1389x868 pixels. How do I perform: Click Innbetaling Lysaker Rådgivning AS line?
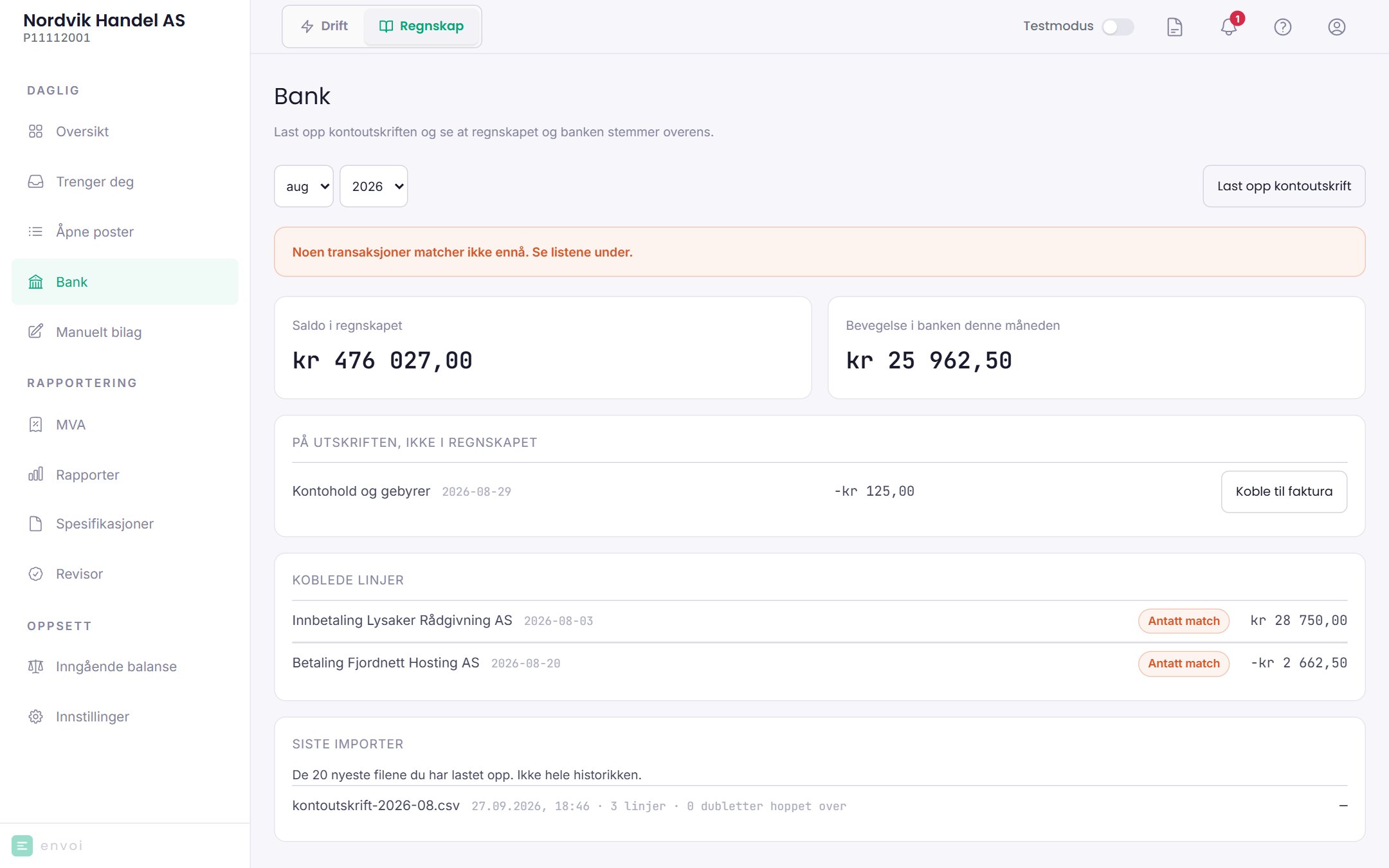[x=819, y=621]
